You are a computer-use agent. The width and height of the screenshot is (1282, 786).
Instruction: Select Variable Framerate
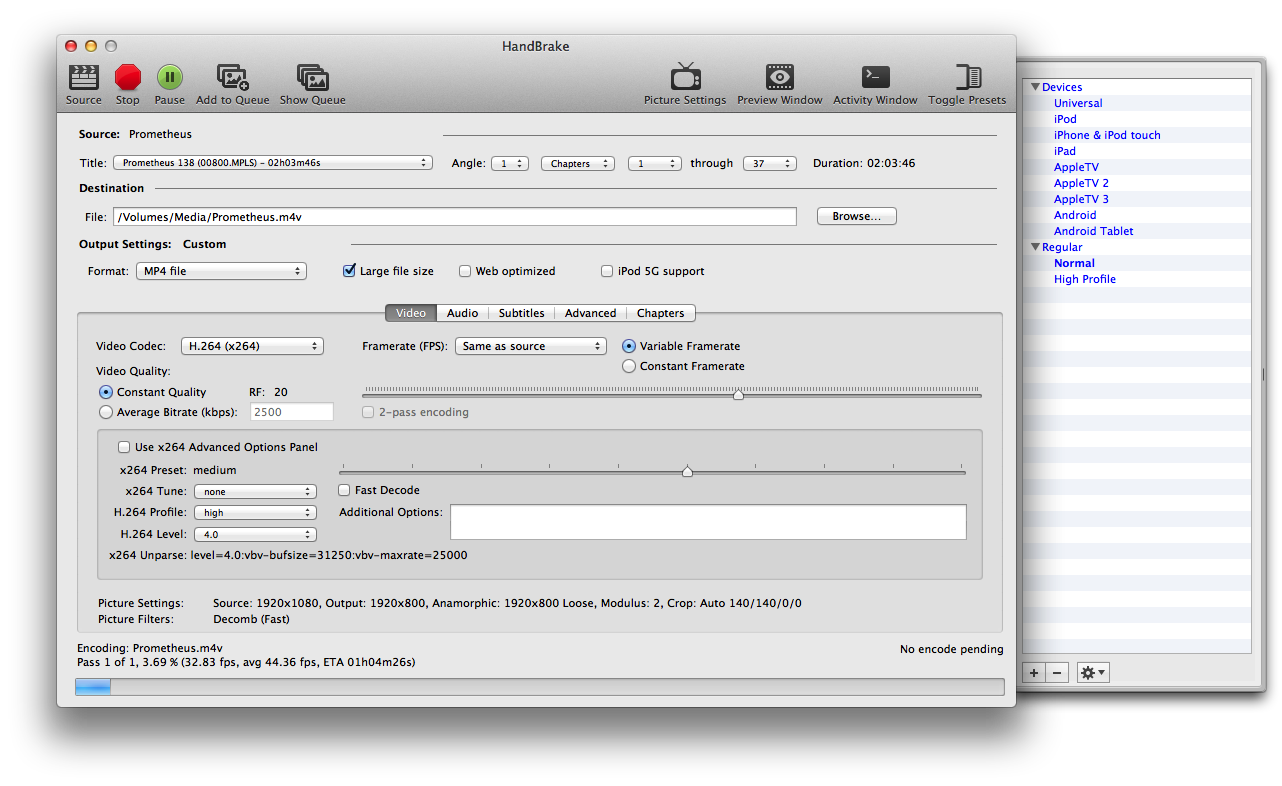629,346
